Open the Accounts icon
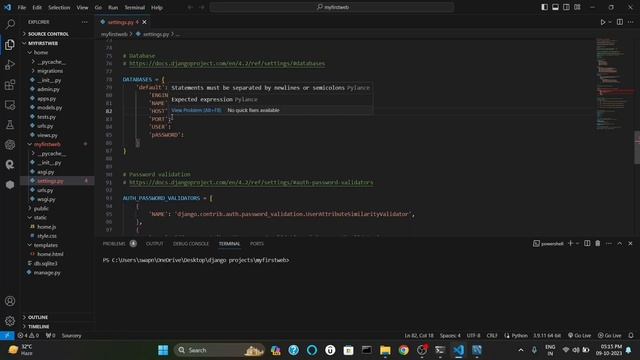Viewport: 640px width, 360px height. click(10, 301)
